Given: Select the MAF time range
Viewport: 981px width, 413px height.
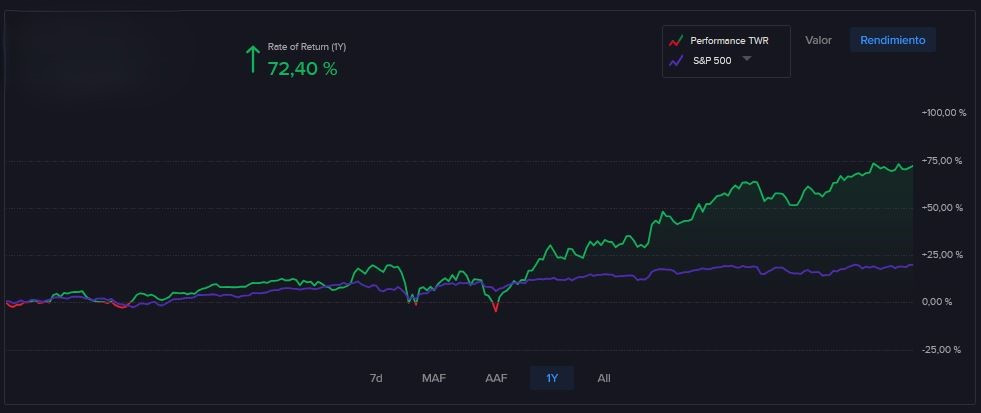Looking at the screenshot, I should (434, 378).
